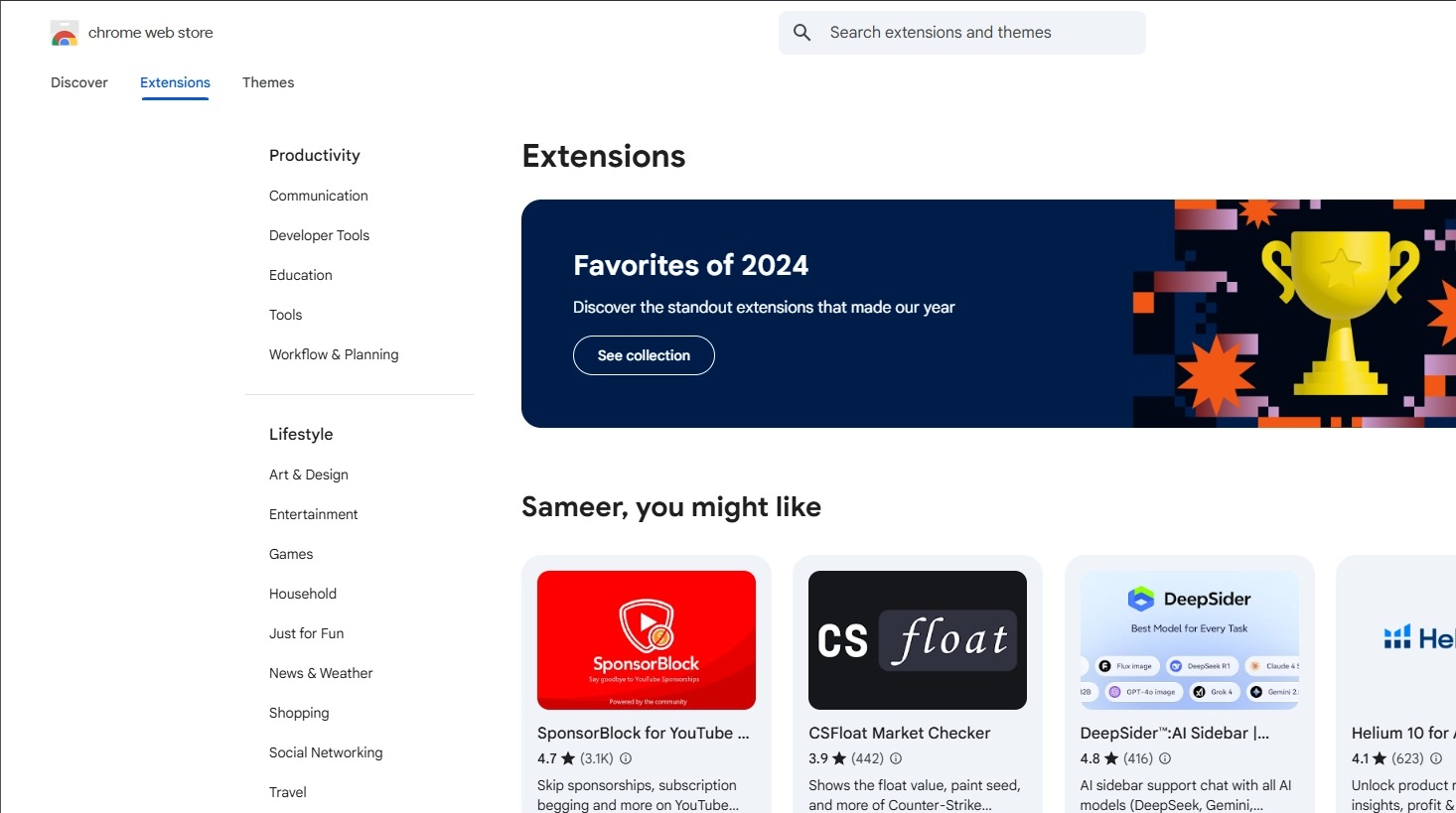Select the Workflow & Planning category
Screen dimensions: 1456x813
[334, 354]
